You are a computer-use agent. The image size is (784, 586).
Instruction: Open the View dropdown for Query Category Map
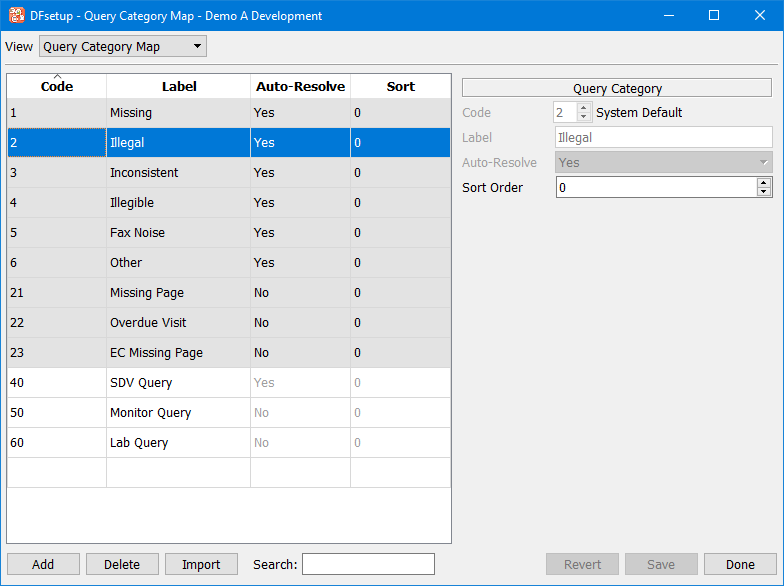(122, 47)
